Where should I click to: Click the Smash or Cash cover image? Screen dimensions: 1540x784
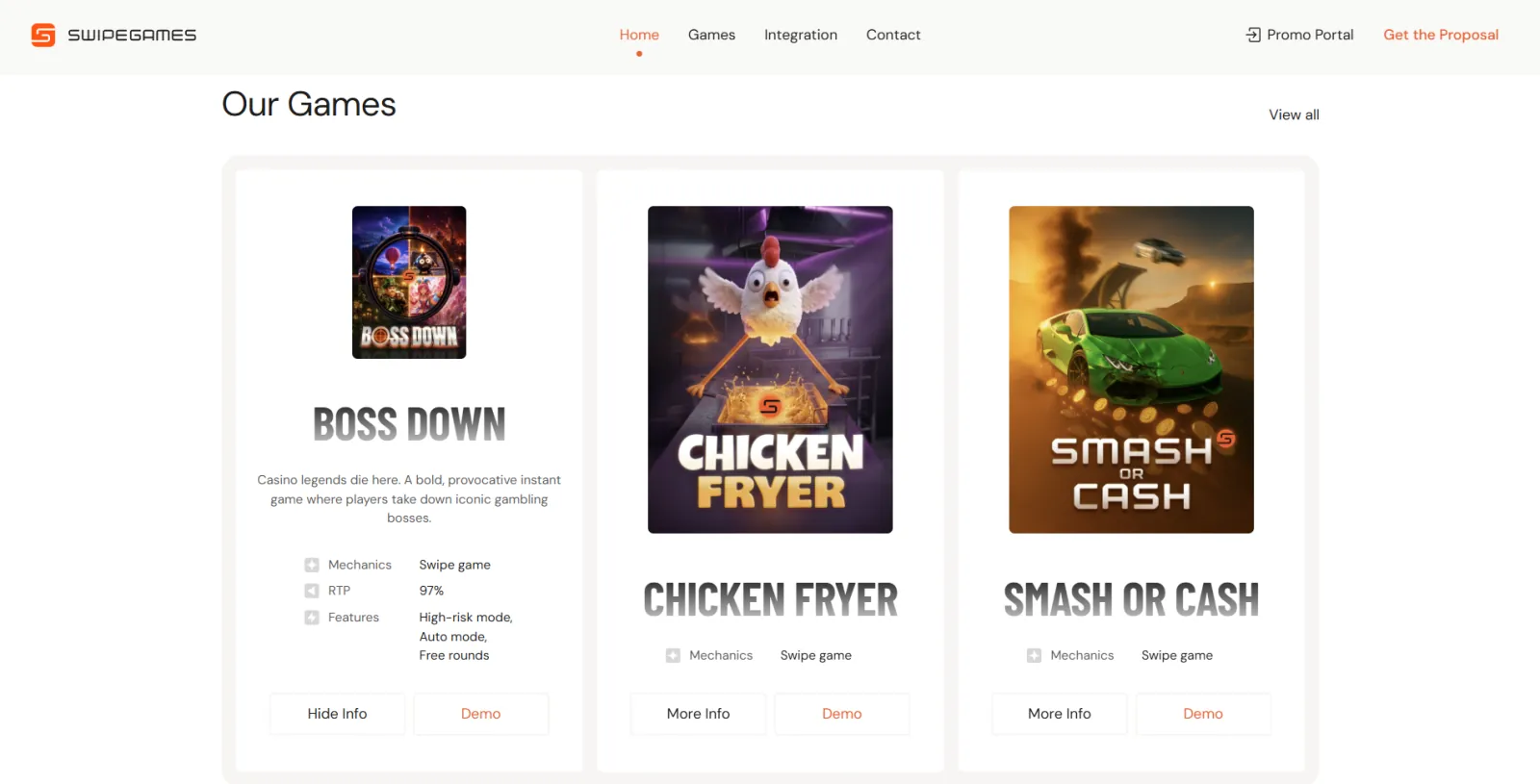1131,369
